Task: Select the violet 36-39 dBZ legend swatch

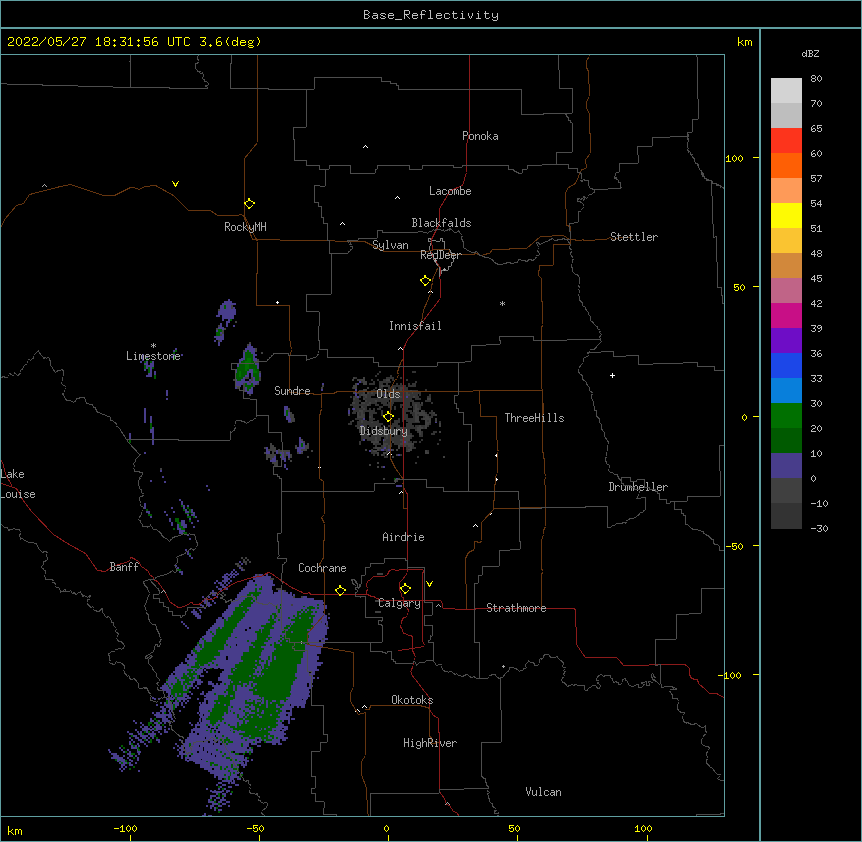Action: 786,340
